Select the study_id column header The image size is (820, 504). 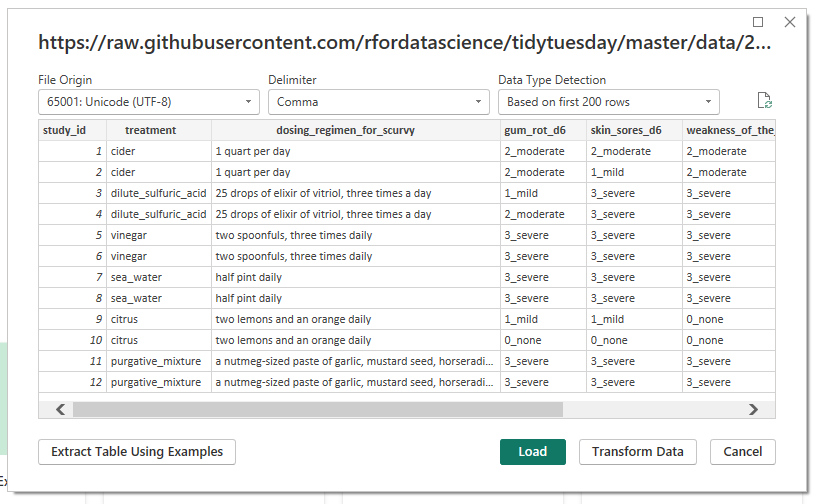click(x=72, y=130)
